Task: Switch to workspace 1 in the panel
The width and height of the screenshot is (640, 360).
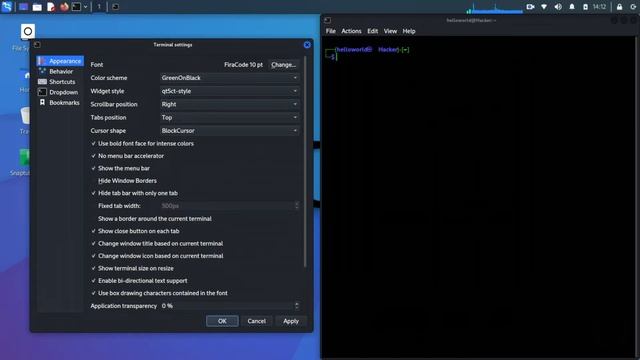Action: click(x=99, y=7)
